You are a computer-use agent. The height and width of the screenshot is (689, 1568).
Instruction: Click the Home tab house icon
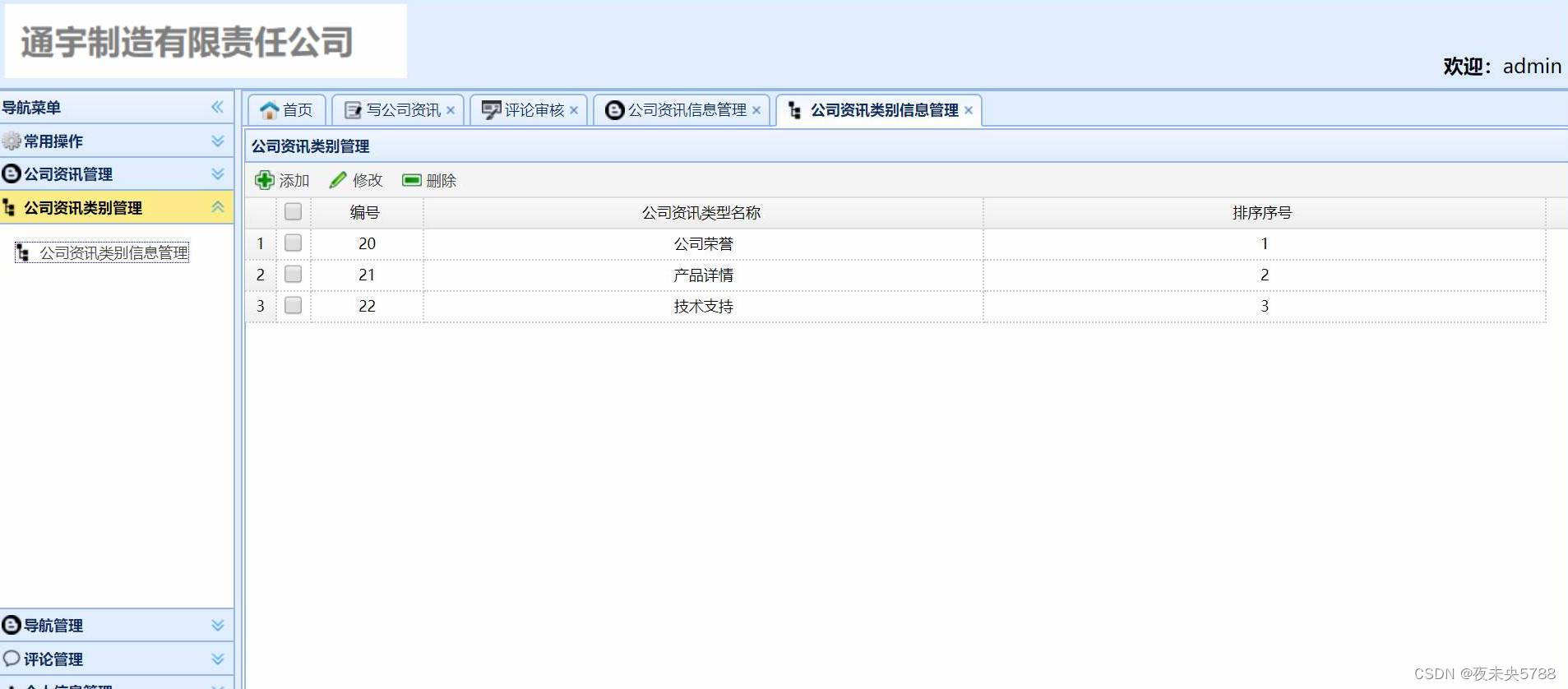point(269,110)
